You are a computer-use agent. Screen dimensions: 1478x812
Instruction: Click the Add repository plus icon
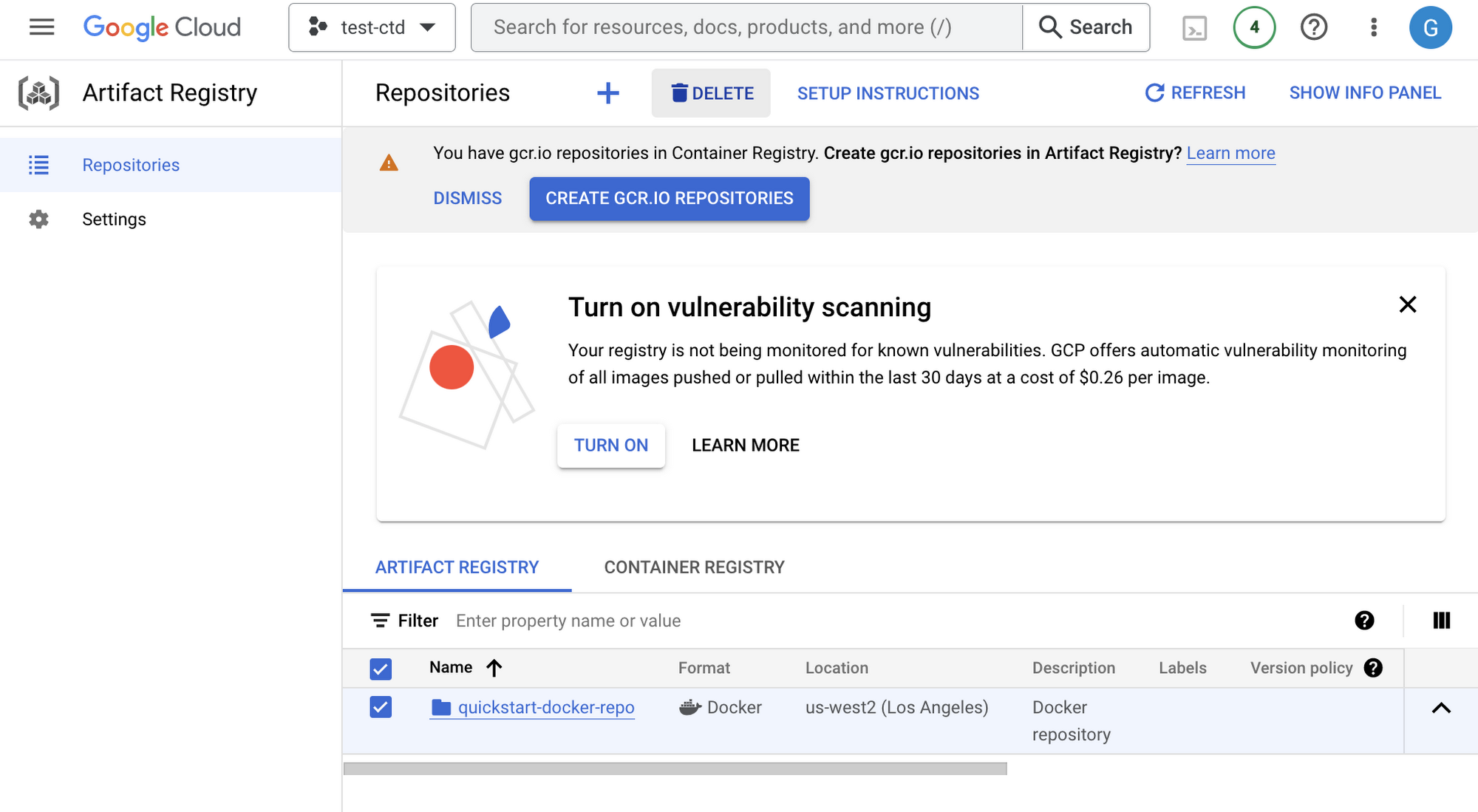pyautogui.click(x=608, y=93)
